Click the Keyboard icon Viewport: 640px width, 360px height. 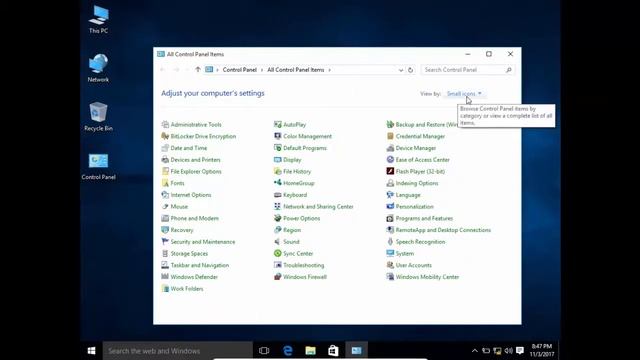278,195
